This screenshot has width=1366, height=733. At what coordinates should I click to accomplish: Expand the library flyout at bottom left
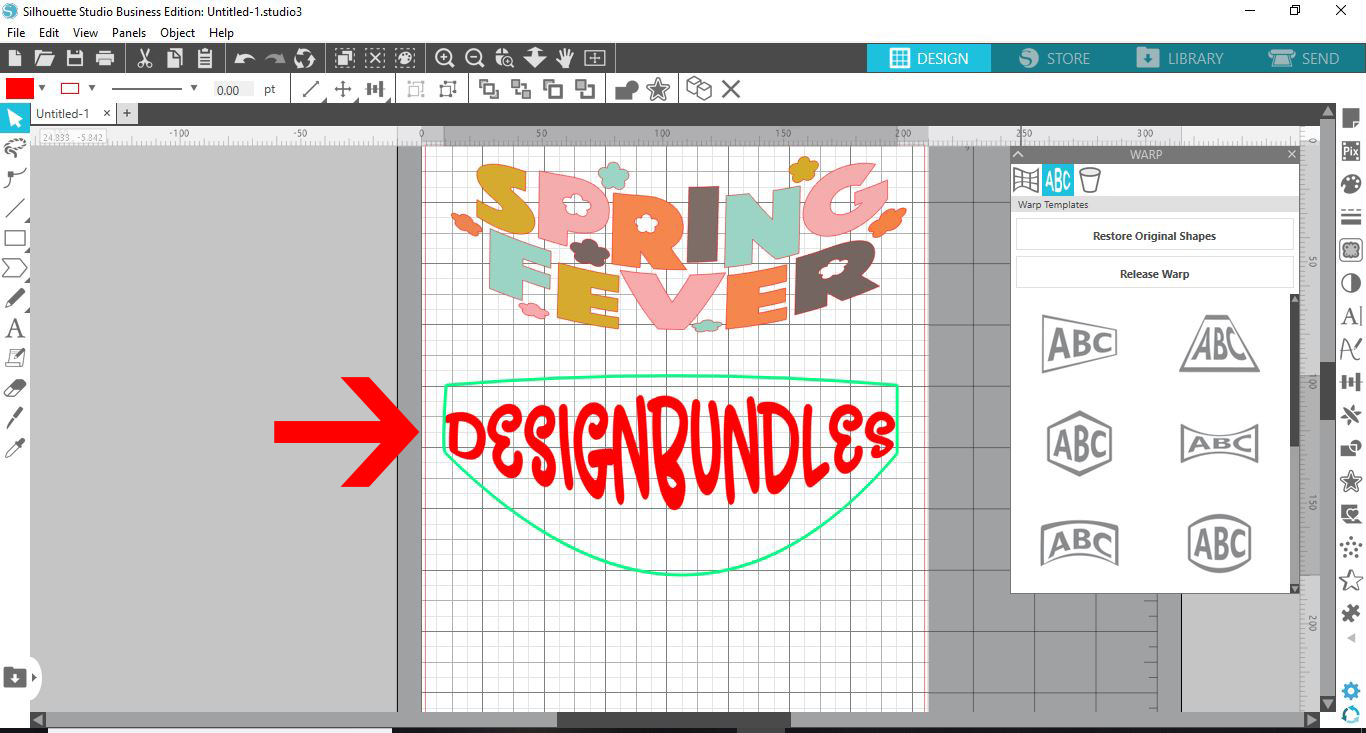pos(35,677)
